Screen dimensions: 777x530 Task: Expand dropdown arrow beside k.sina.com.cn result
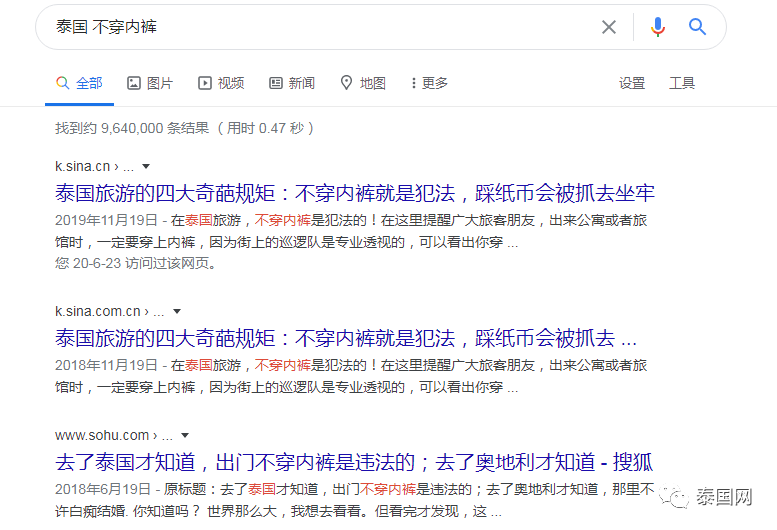177,311
